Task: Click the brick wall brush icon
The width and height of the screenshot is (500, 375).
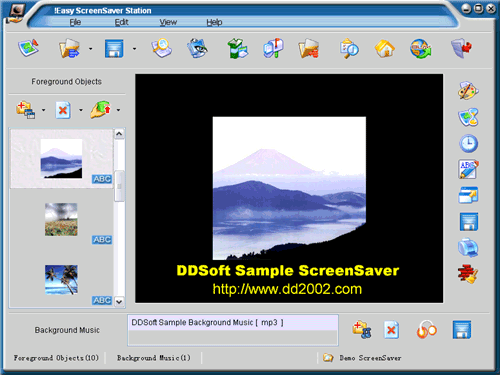Action: click(468, 274)
